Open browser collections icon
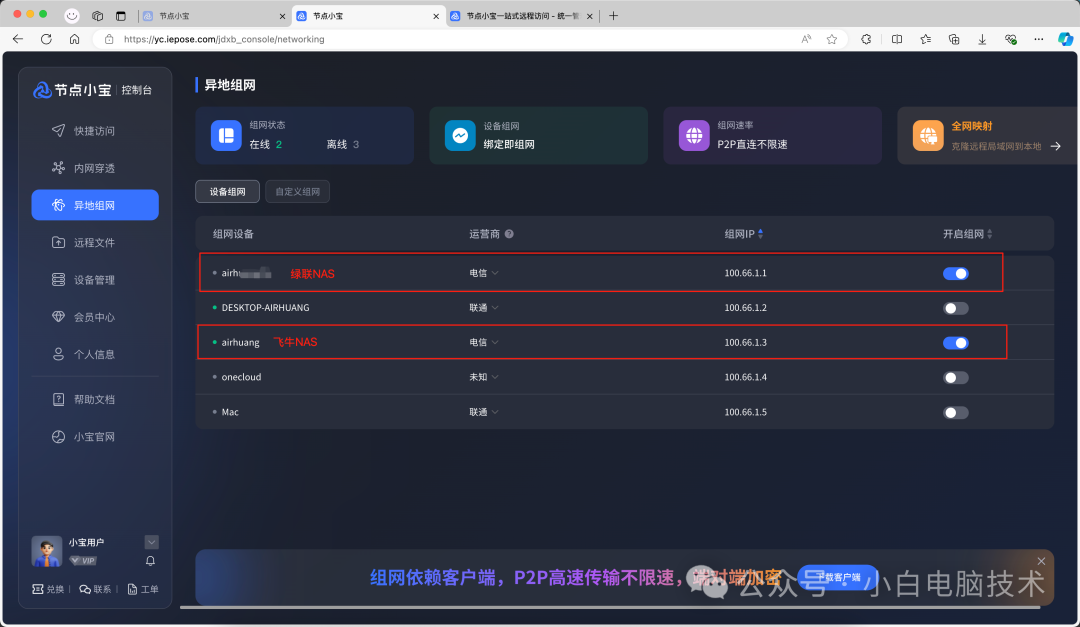1080x627 pixels. click(954, 39)
